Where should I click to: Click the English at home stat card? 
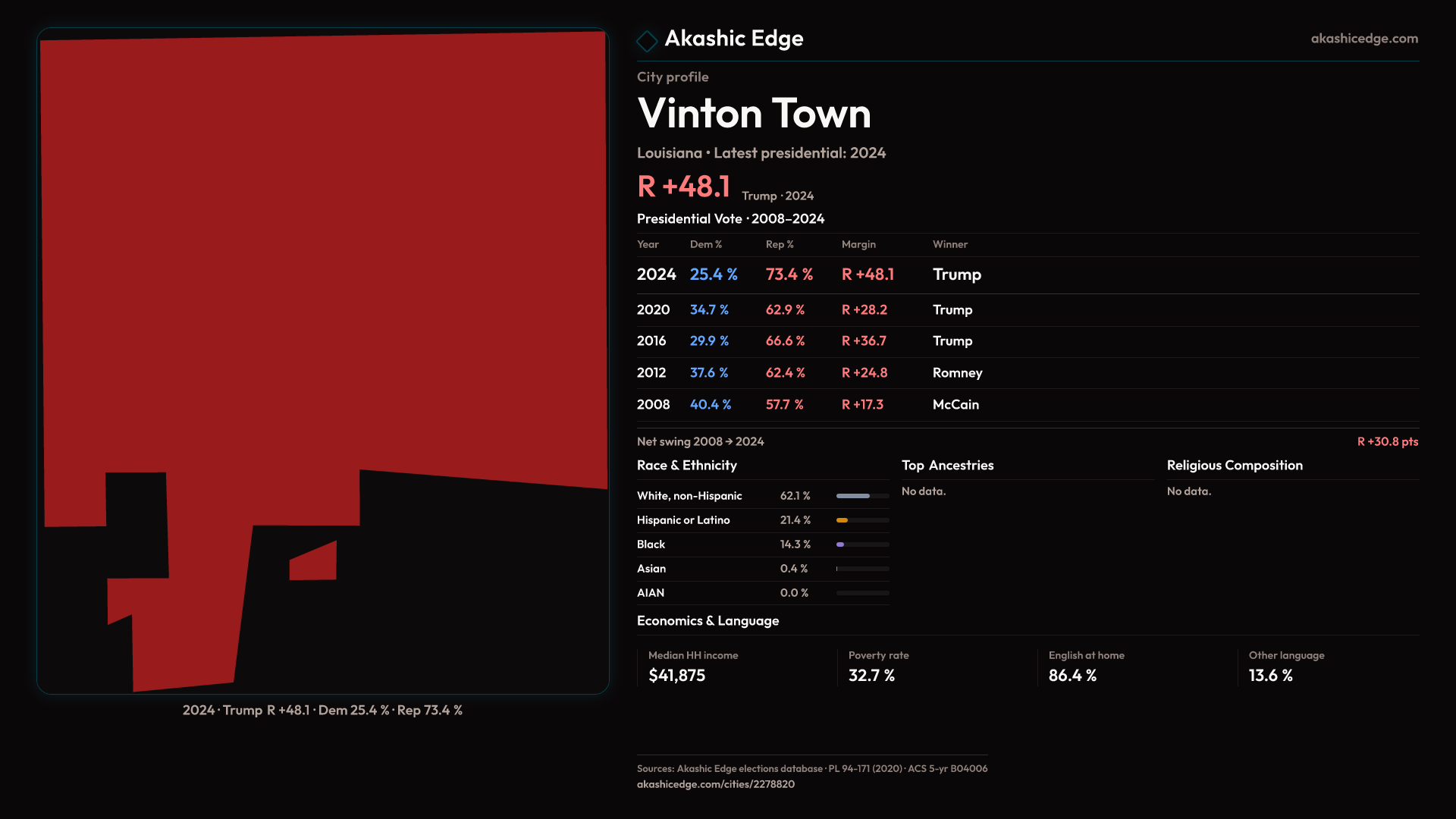coord(1136,667)
